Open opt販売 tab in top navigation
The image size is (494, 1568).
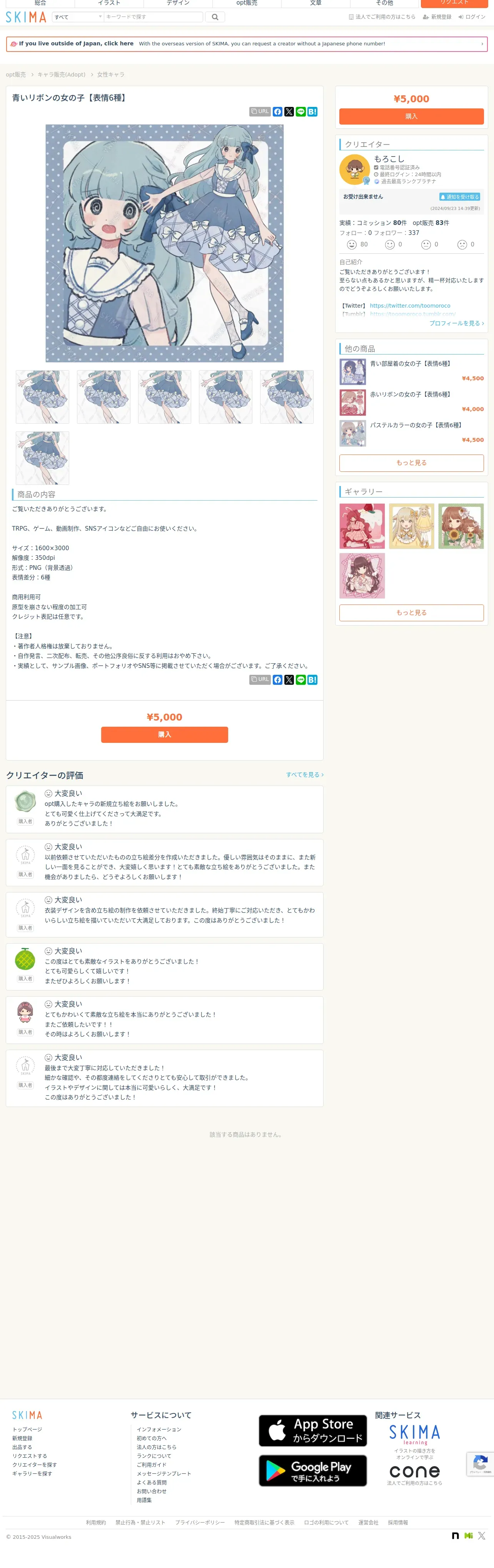click(247, 3)
